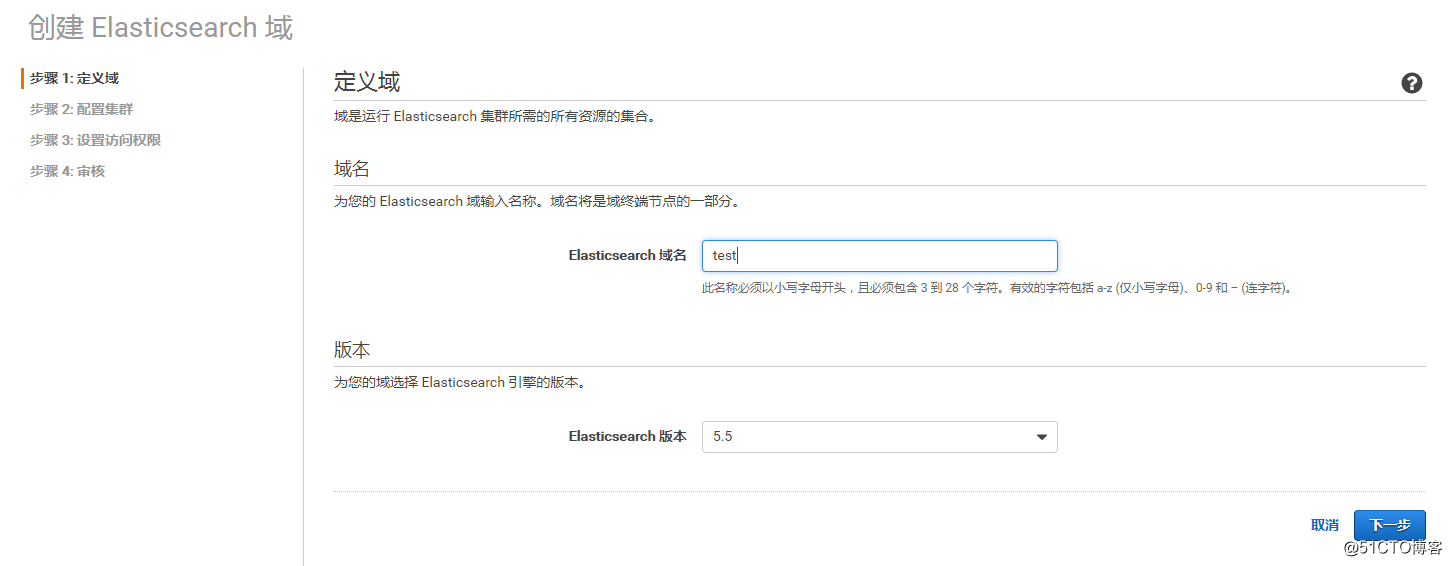Click the naming rule hint below domain field

click(998, 288)
